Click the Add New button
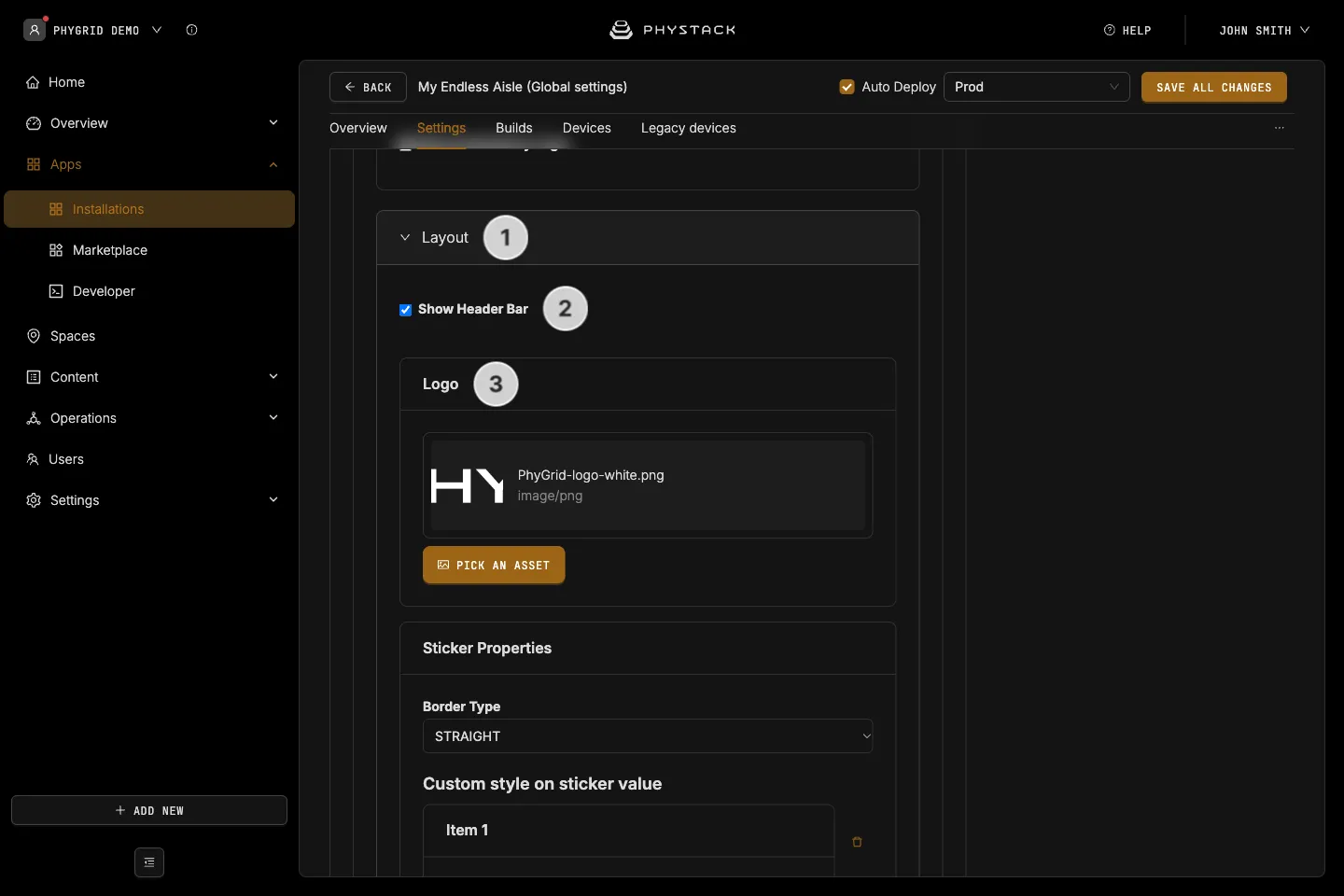 point(149,810)
